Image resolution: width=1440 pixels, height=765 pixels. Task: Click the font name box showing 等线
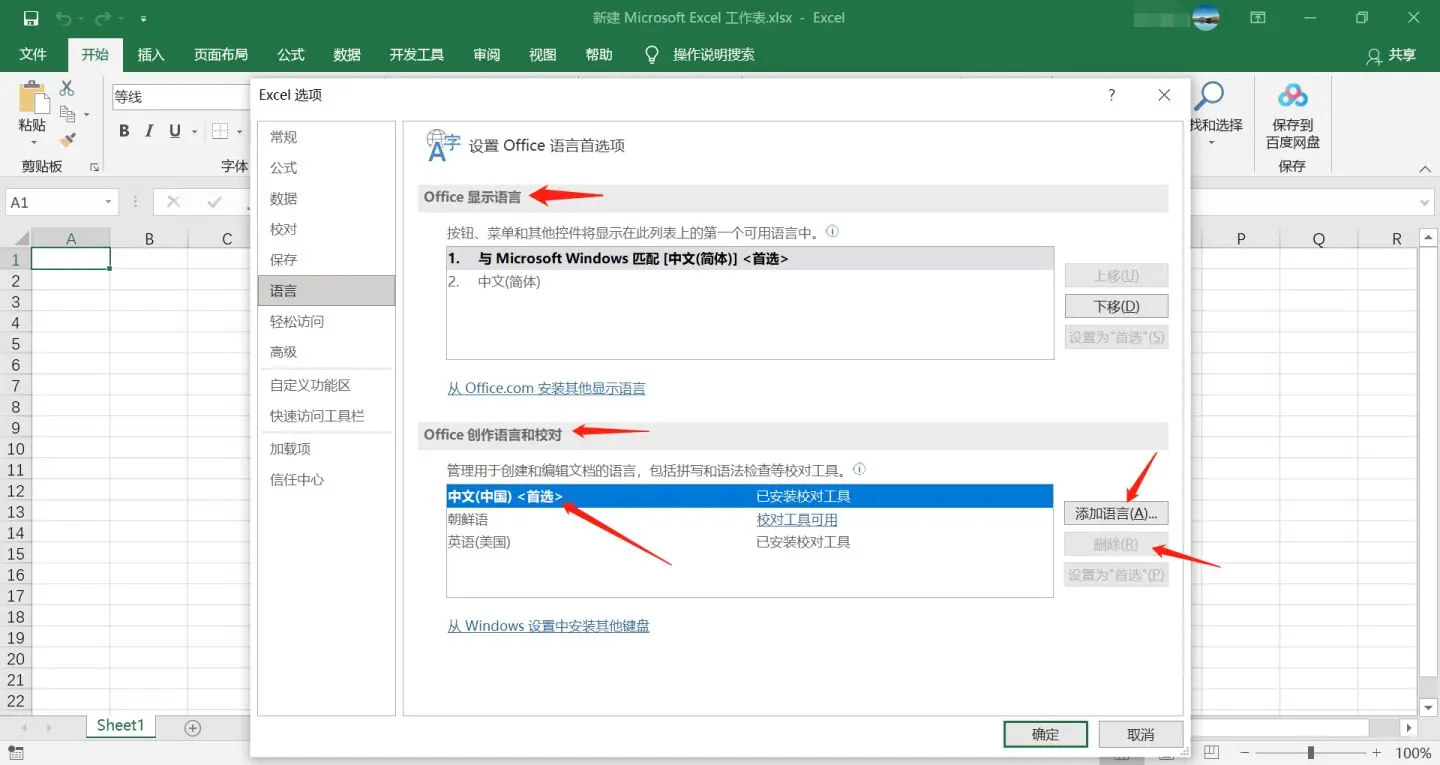(x=181, y=97)
